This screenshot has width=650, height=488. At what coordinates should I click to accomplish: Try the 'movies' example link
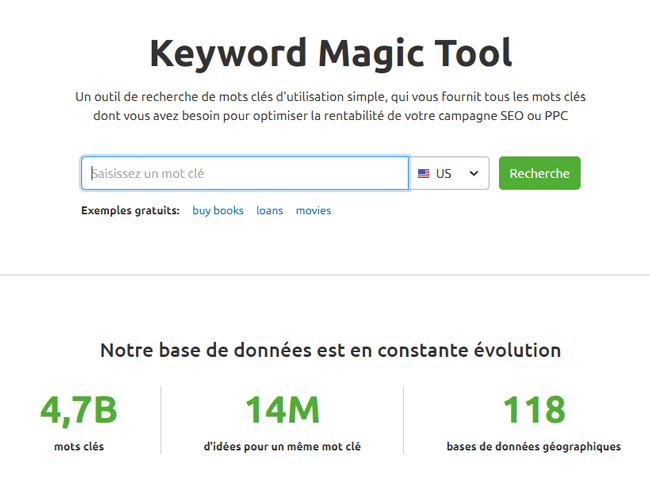pos(313,211)
